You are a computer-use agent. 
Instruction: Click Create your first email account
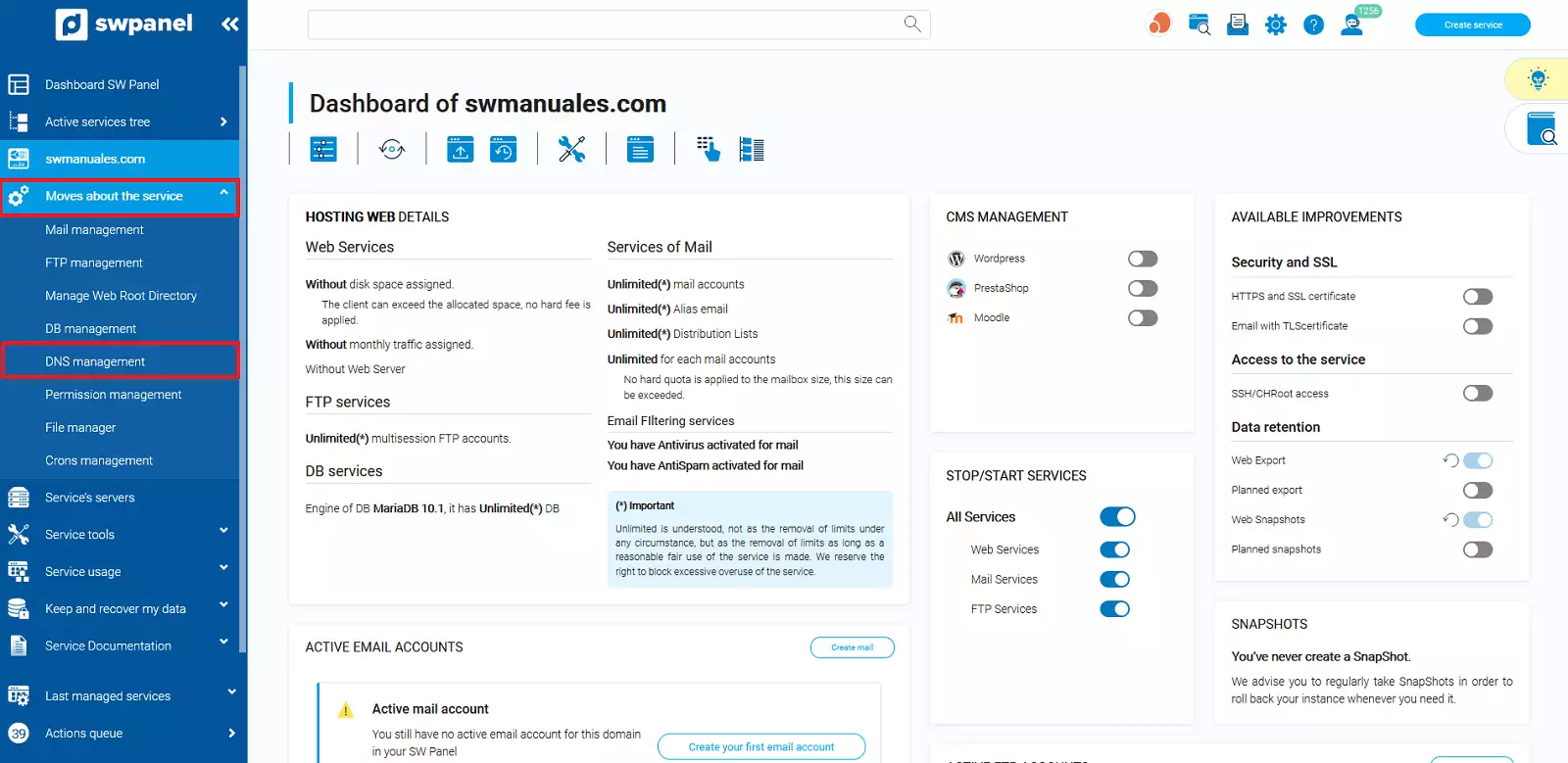point(760,747)
